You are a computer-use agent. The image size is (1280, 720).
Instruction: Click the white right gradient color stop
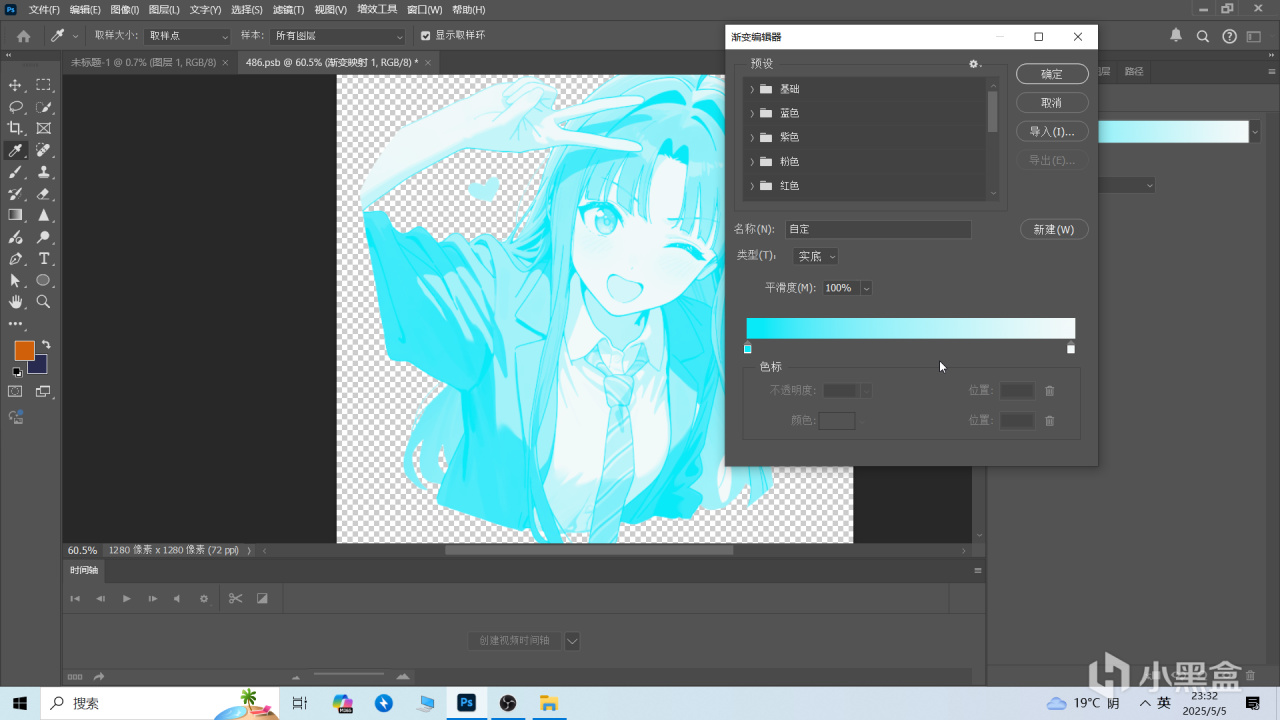click(x=1071, y=348)
